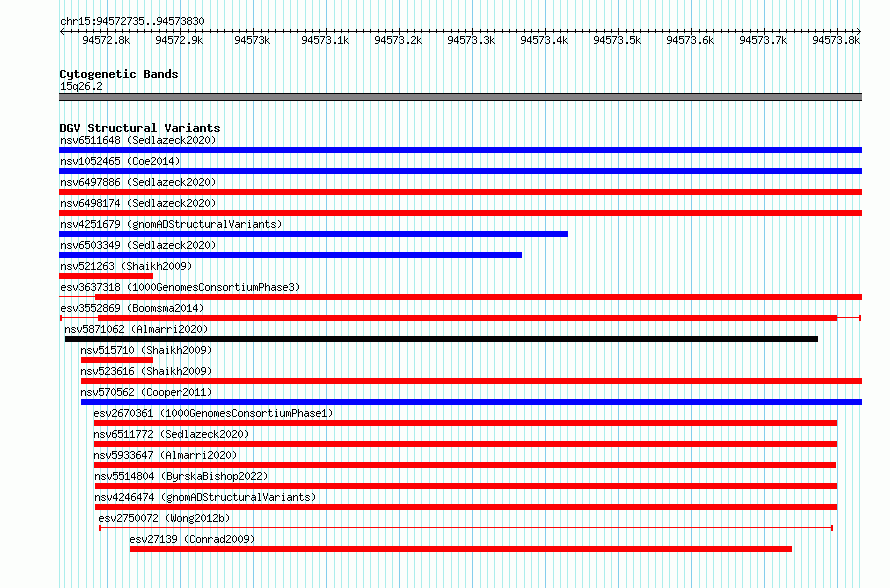Image resolution: width=890 pixels, height=588 pixels.
Task: Click the blue bar under nsv1052465
Action: [460, 171]
